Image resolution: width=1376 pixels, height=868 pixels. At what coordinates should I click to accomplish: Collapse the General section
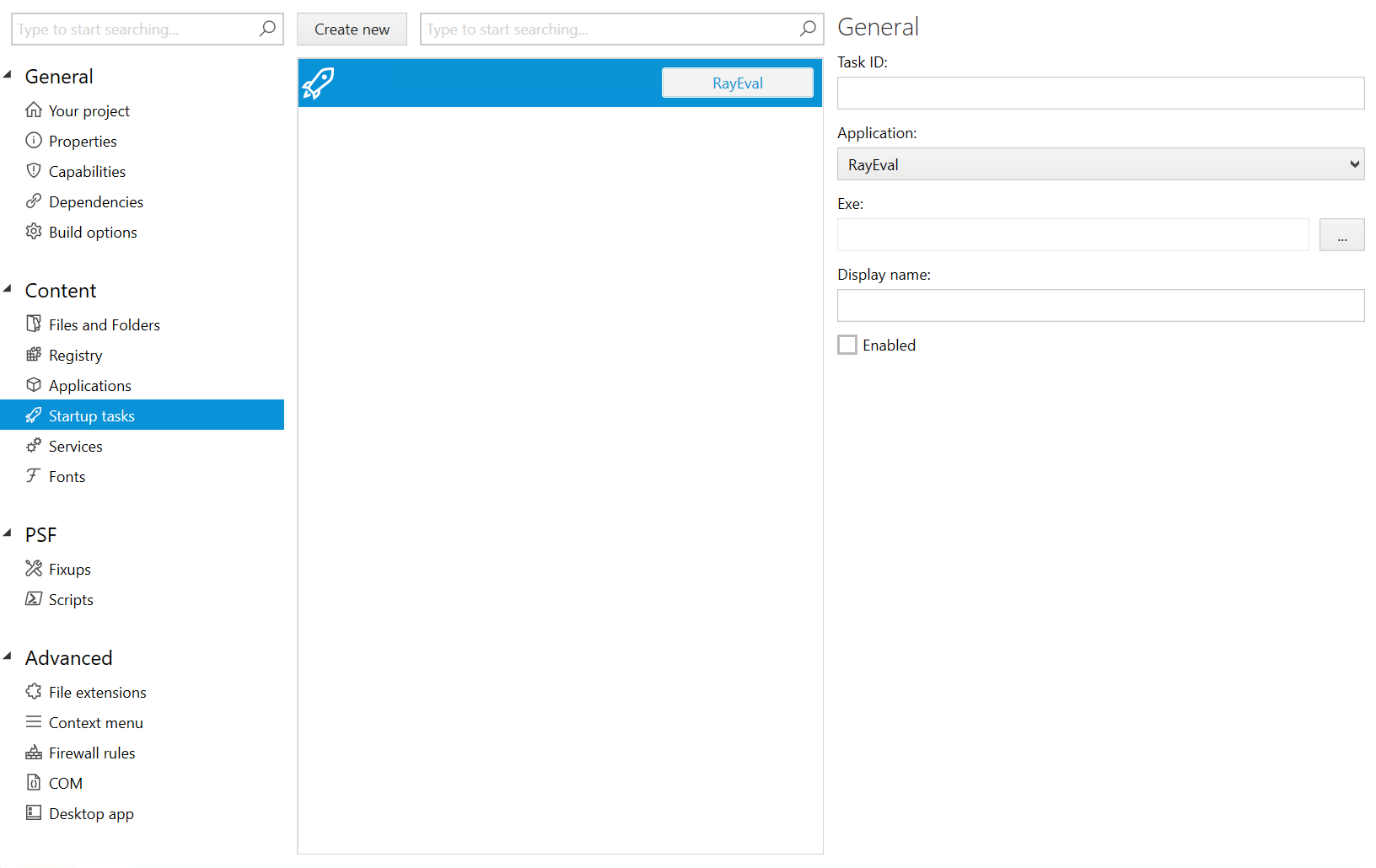pyautogui.click(x=8, y=73)
